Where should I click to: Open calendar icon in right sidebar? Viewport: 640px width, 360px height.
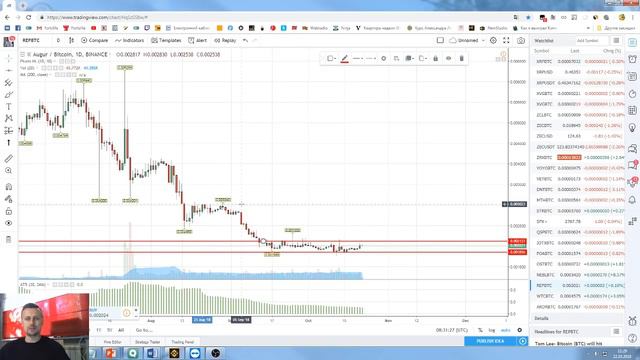coord(632,110)
